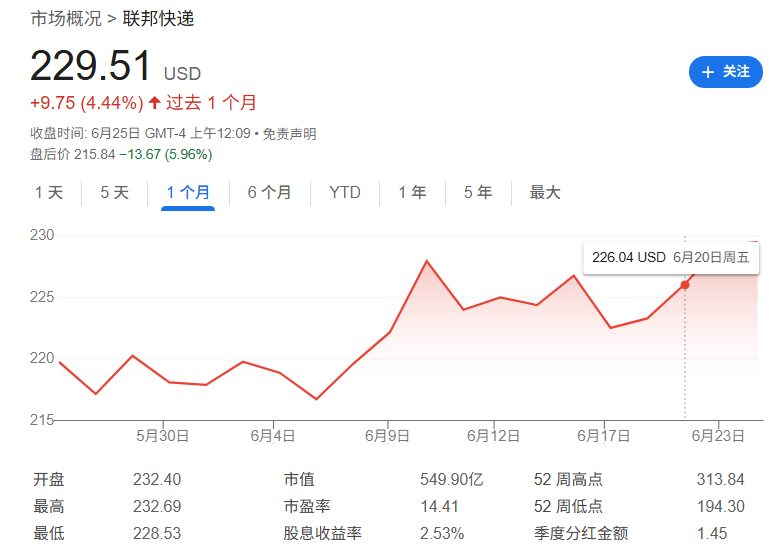Click the +9.75 (4.44%) change text
This screenshot has height=551, width=778.
point(87,103)
